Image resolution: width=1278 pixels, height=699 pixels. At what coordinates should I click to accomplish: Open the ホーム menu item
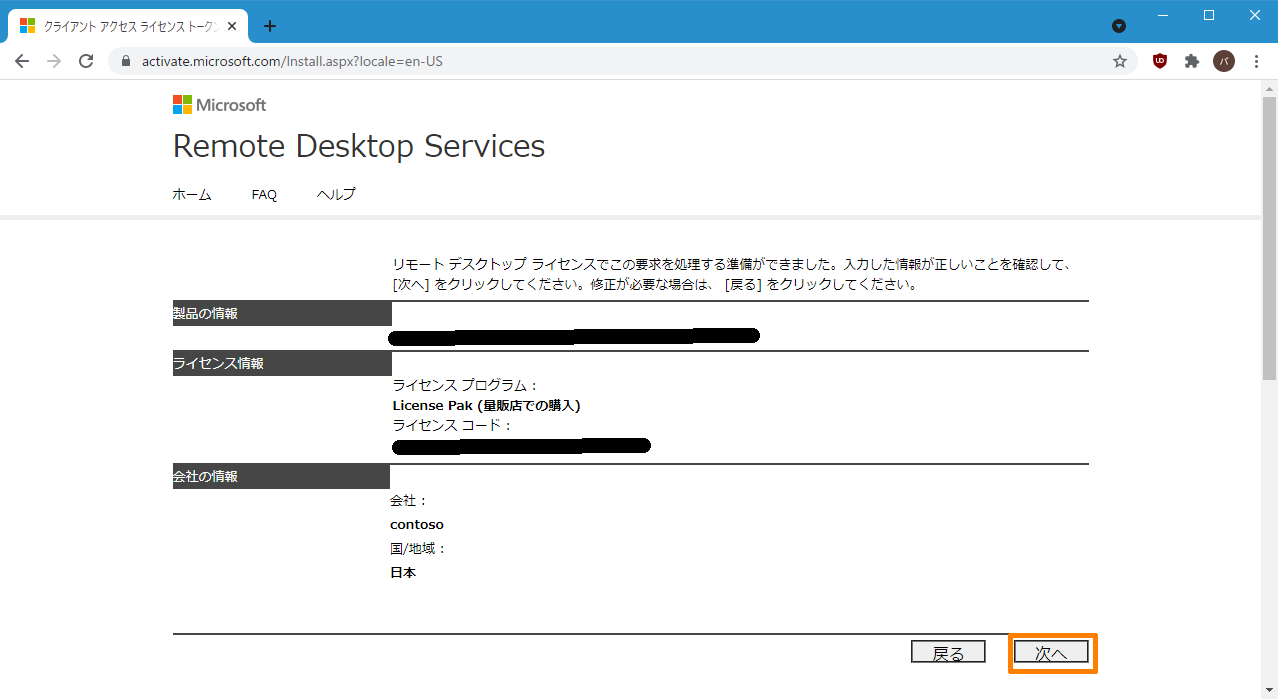tap(192, 195)
